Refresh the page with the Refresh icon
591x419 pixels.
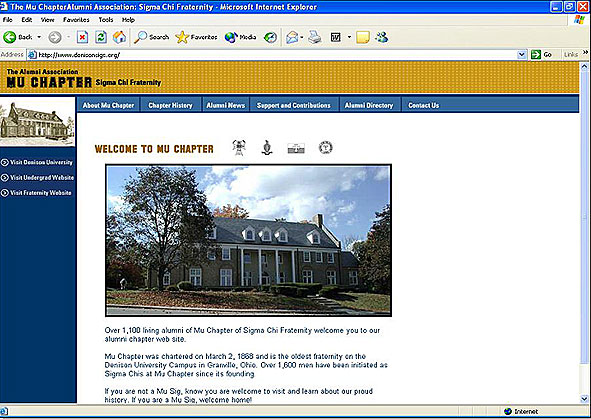point(101,37)
